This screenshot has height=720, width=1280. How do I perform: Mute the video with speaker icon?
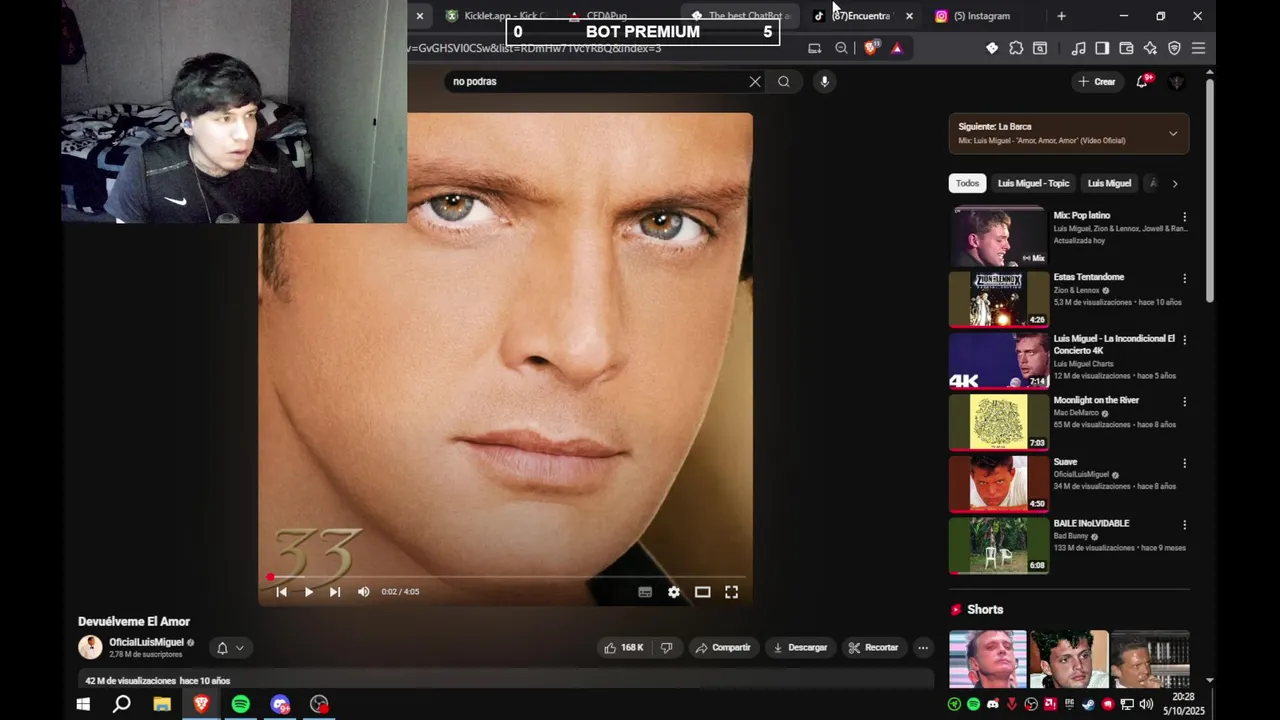tap(363, 592)
